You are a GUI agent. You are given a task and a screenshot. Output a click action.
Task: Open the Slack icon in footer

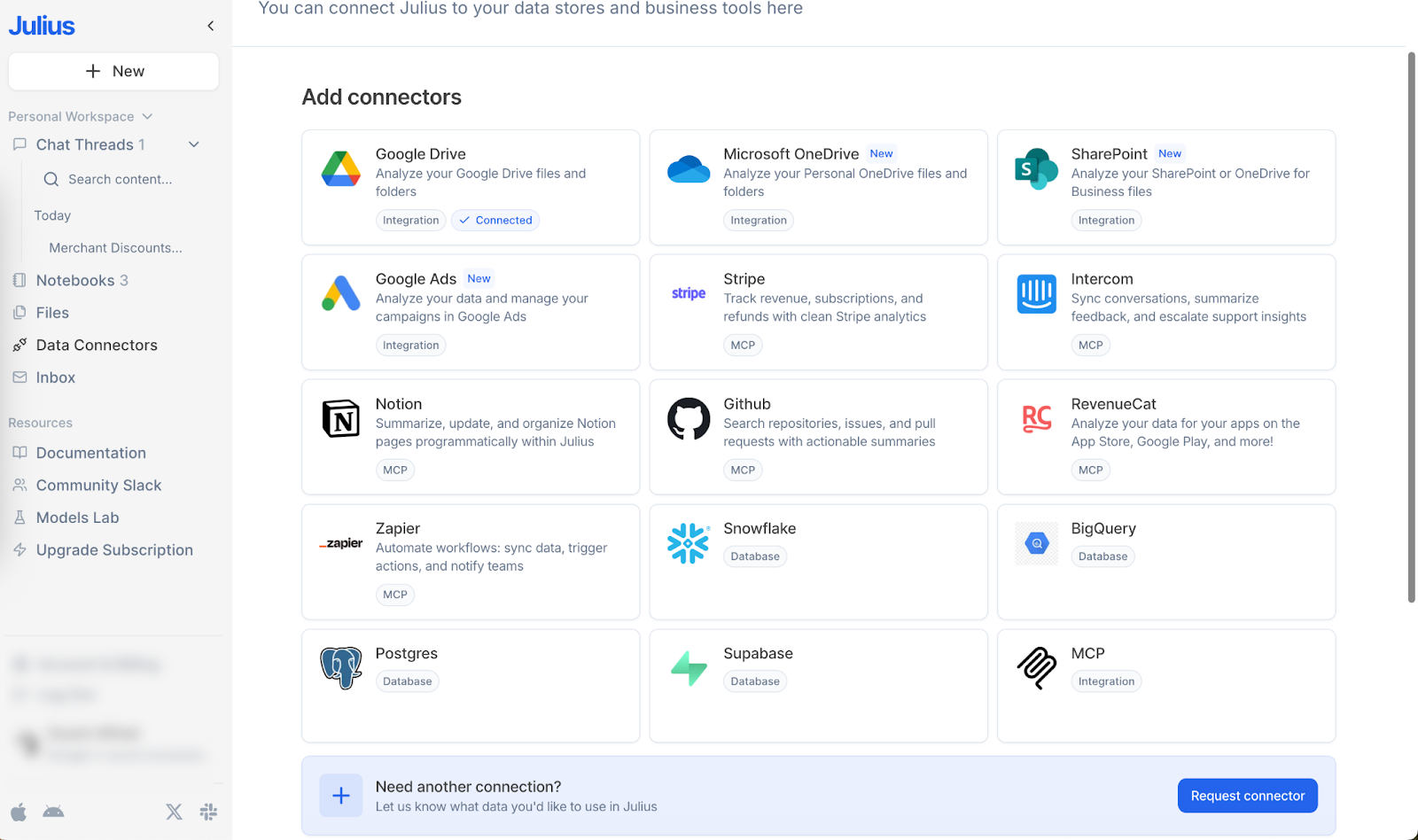click(x=208, y=812)
